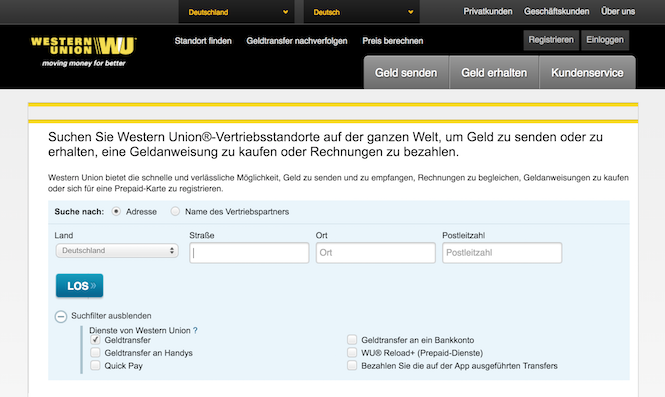Click the Geschäftskunden link

pos(556,11)
